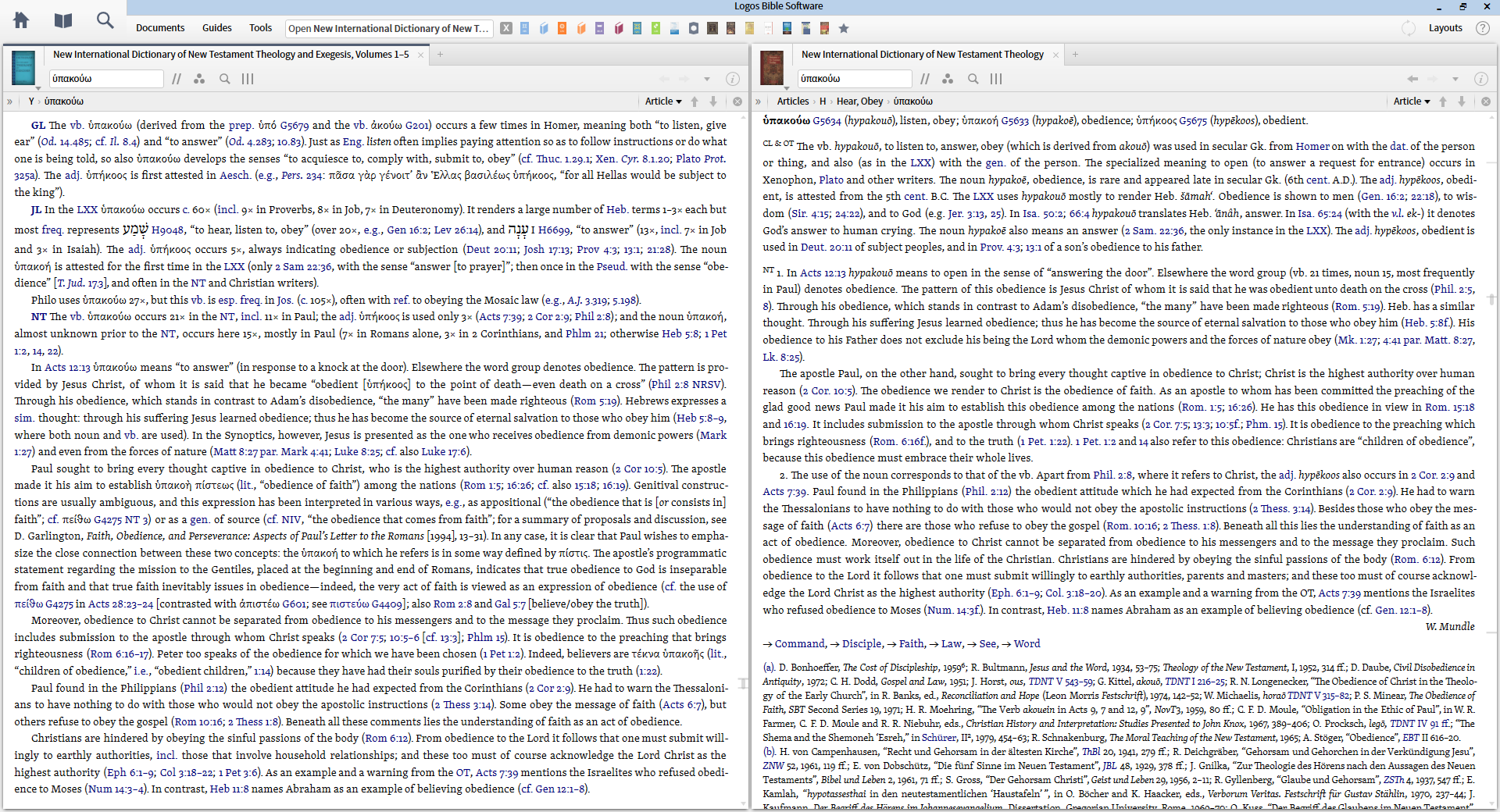Open visual filters dots in right panel

[x=948, y=79]
